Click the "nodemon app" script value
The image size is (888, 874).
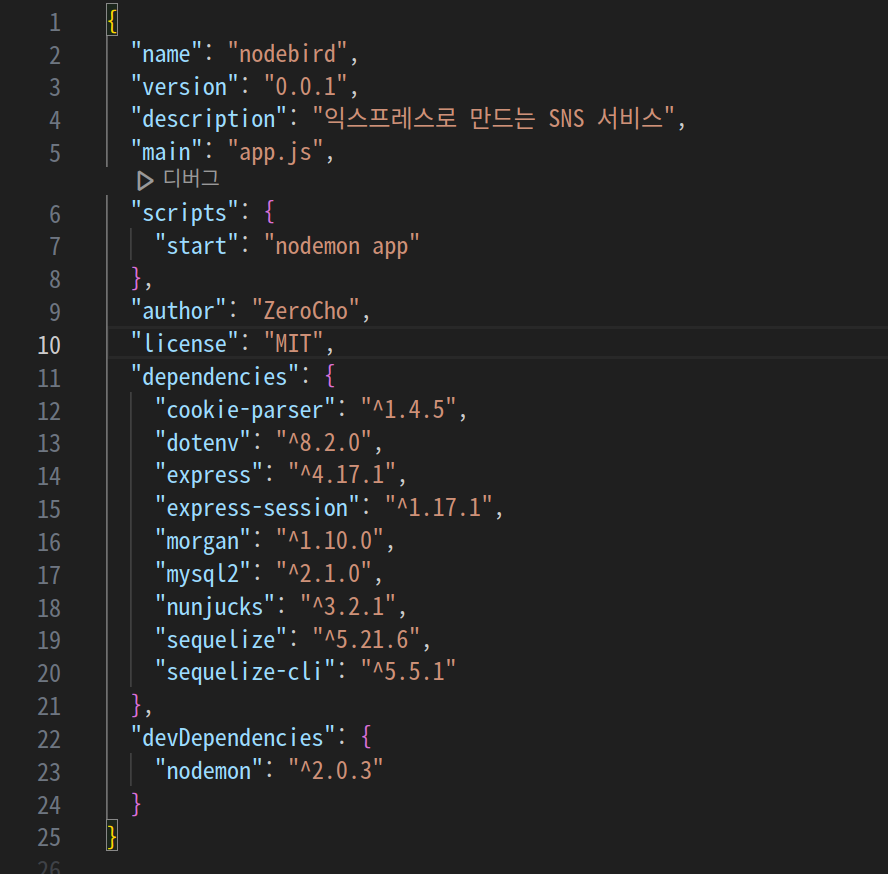click(341, 246)
